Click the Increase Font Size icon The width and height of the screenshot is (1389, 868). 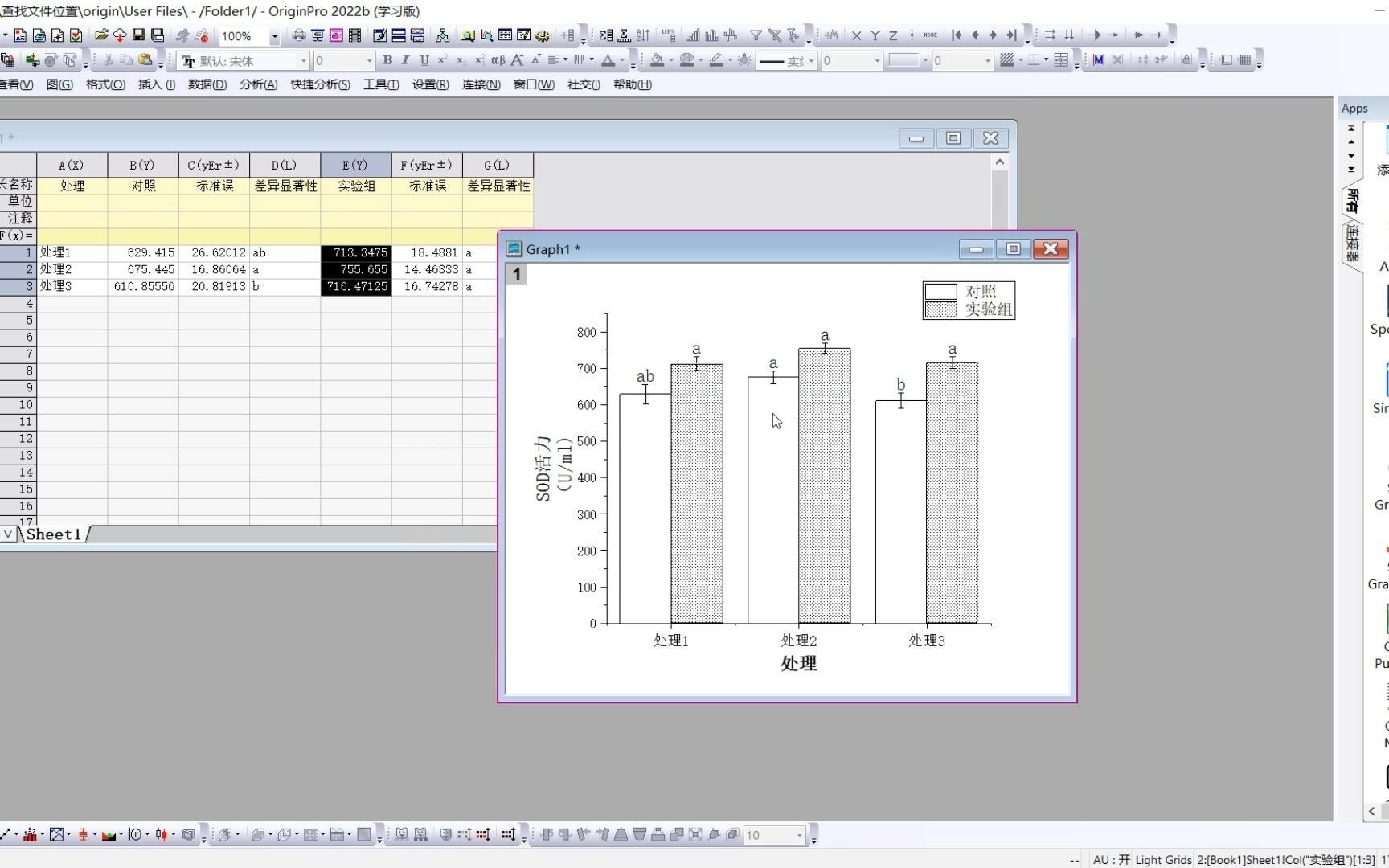(x=517, y=60)
